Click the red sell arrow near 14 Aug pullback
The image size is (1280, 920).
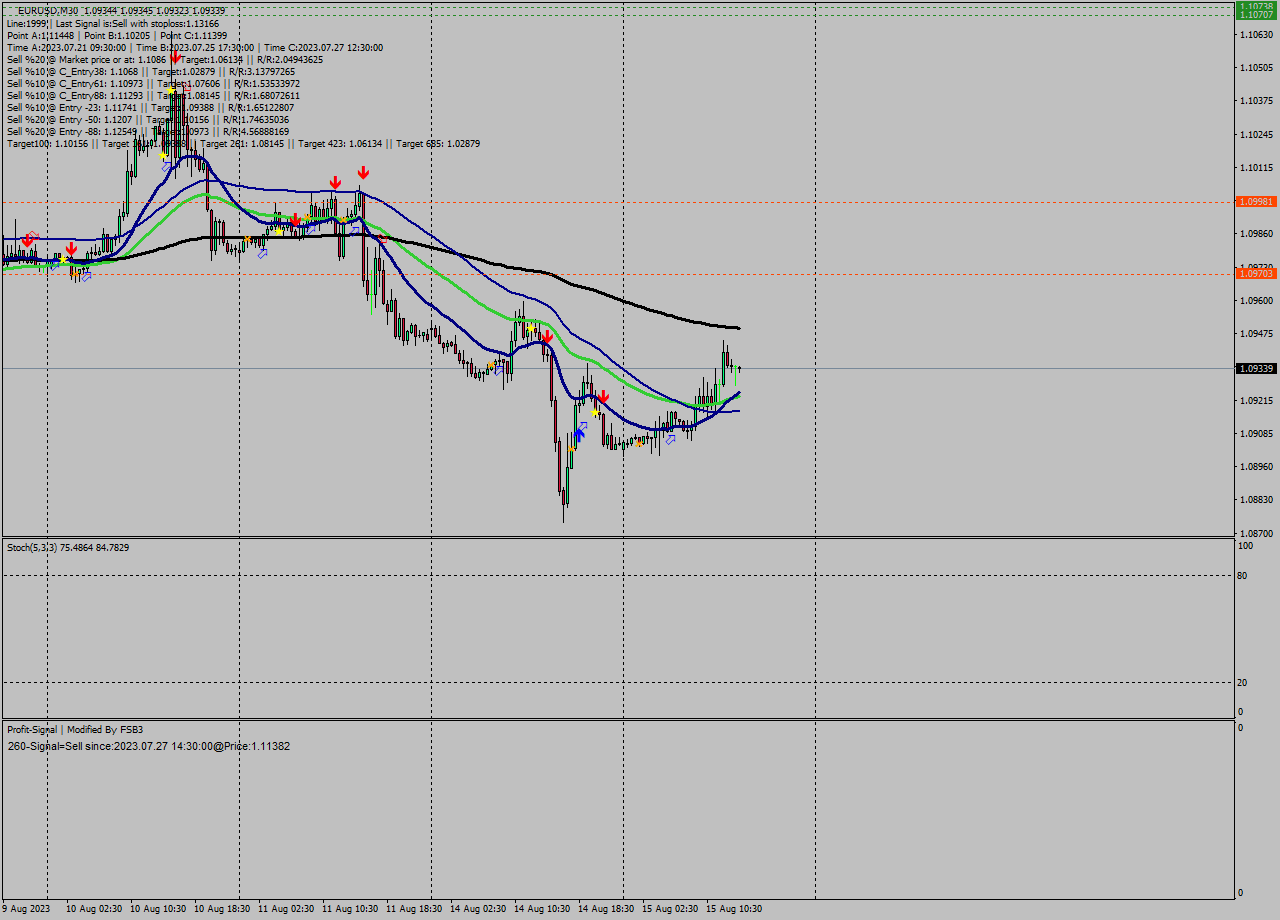[x=547, y=336]
